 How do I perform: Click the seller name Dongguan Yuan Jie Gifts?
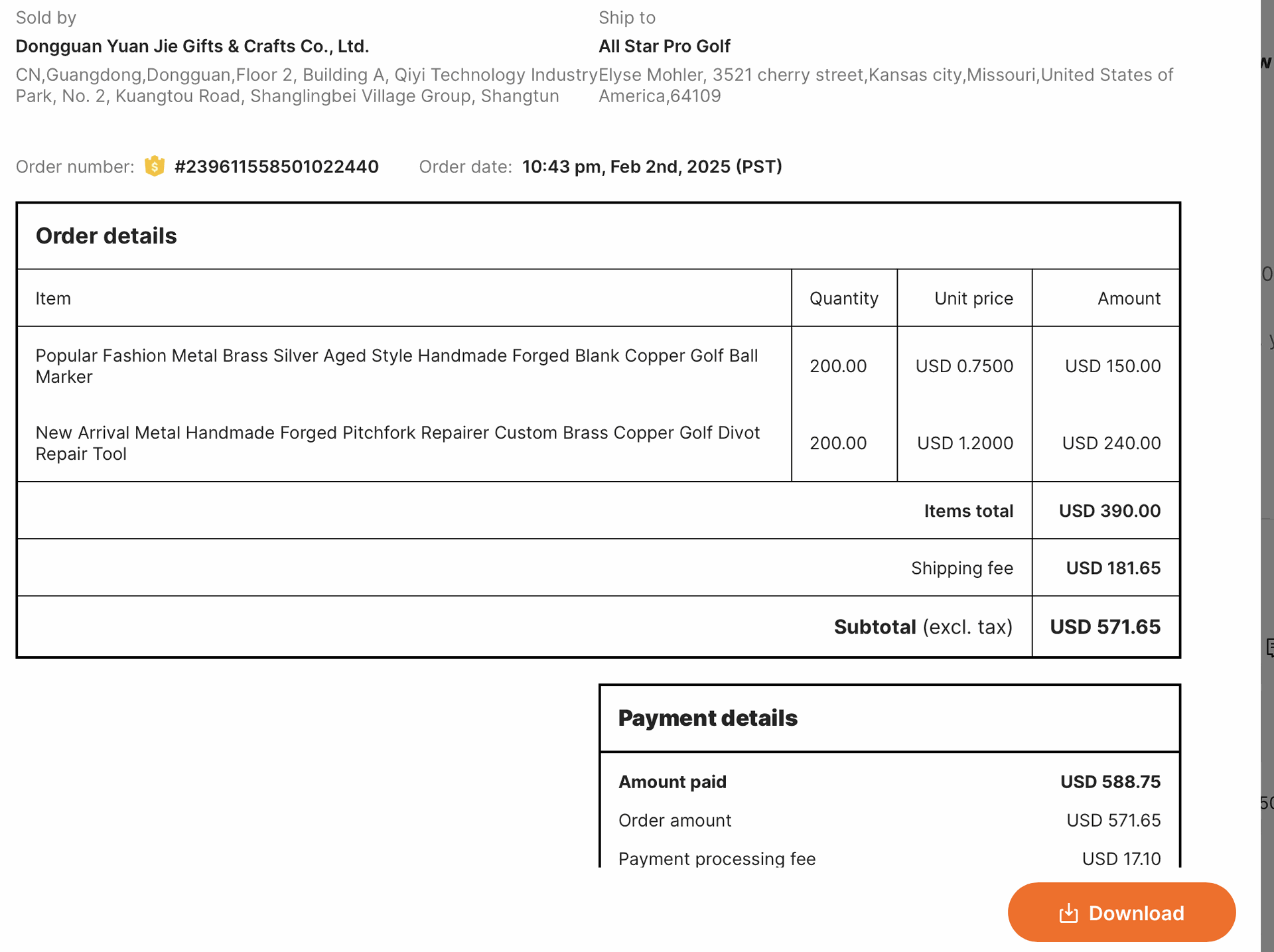coord(192,46)
